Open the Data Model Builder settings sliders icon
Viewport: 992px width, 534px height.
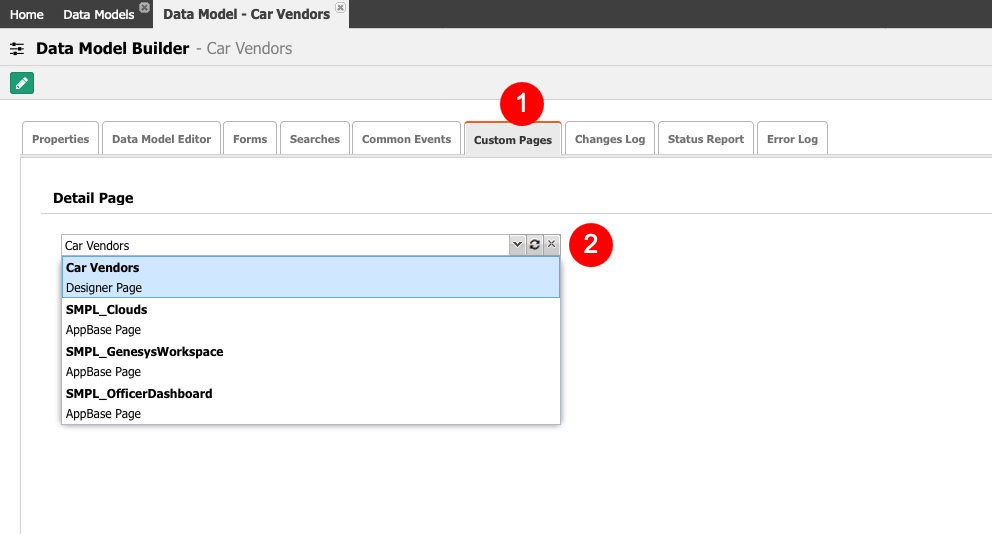coord(17,49)
